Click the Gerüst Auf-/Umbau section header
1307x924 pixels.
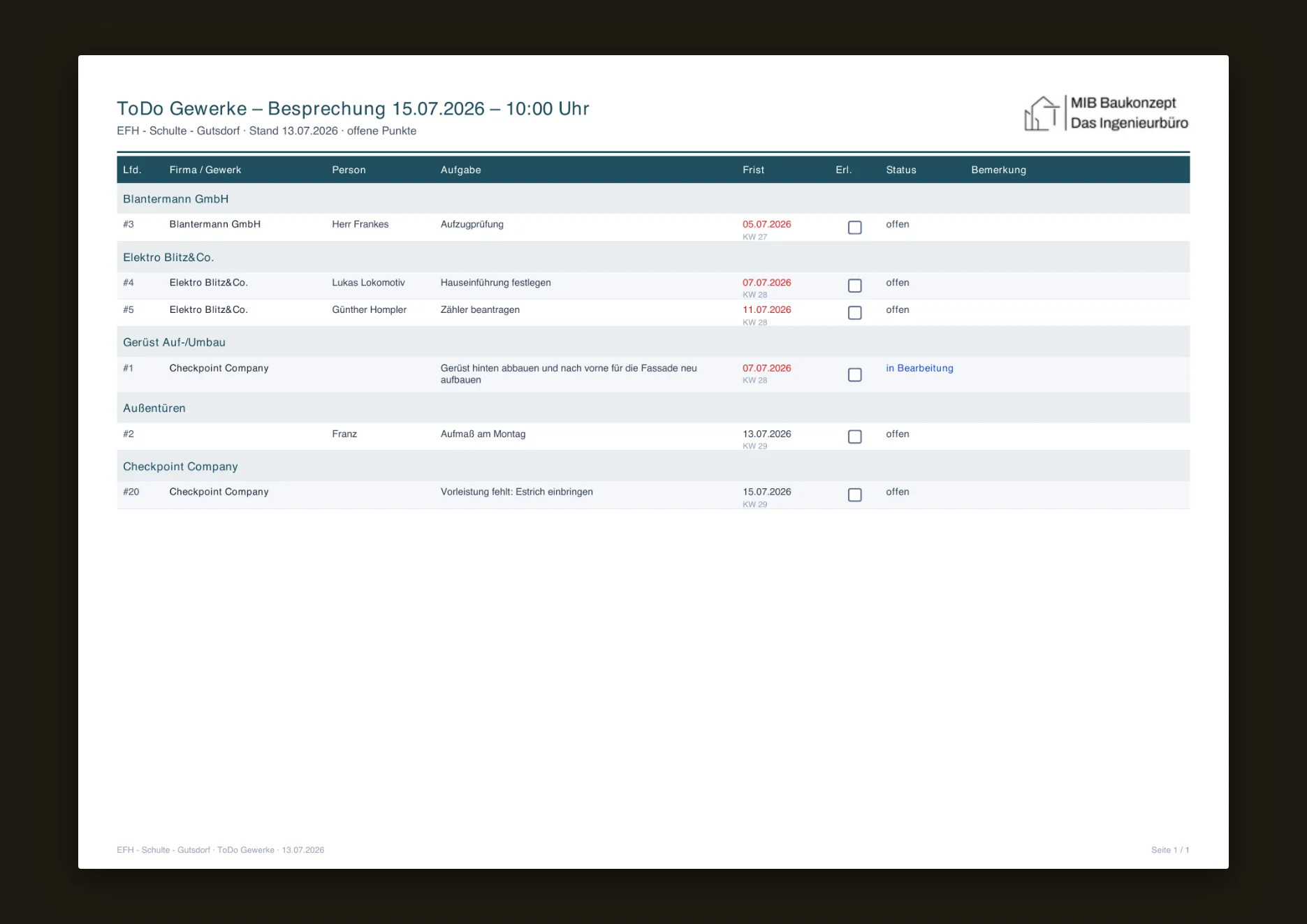[653, 342]
